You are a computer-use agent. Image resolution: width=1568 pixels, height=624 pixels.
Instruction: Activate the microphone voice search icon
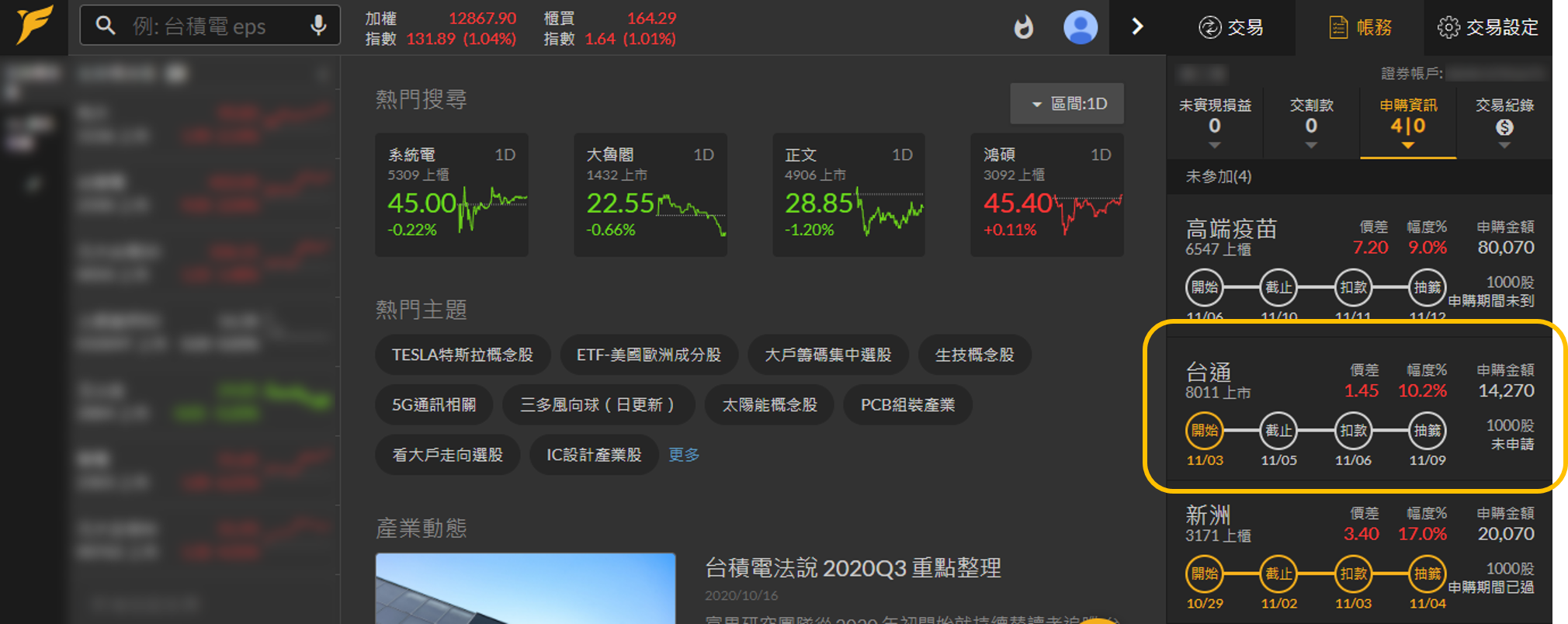tap(318, 26)
